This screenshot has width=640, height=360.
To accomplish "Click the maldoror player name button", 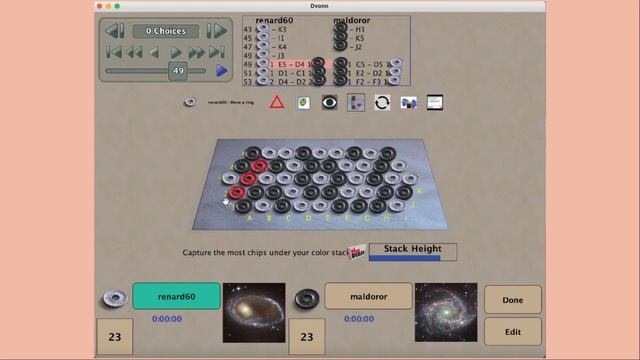I will pos(369,296).
